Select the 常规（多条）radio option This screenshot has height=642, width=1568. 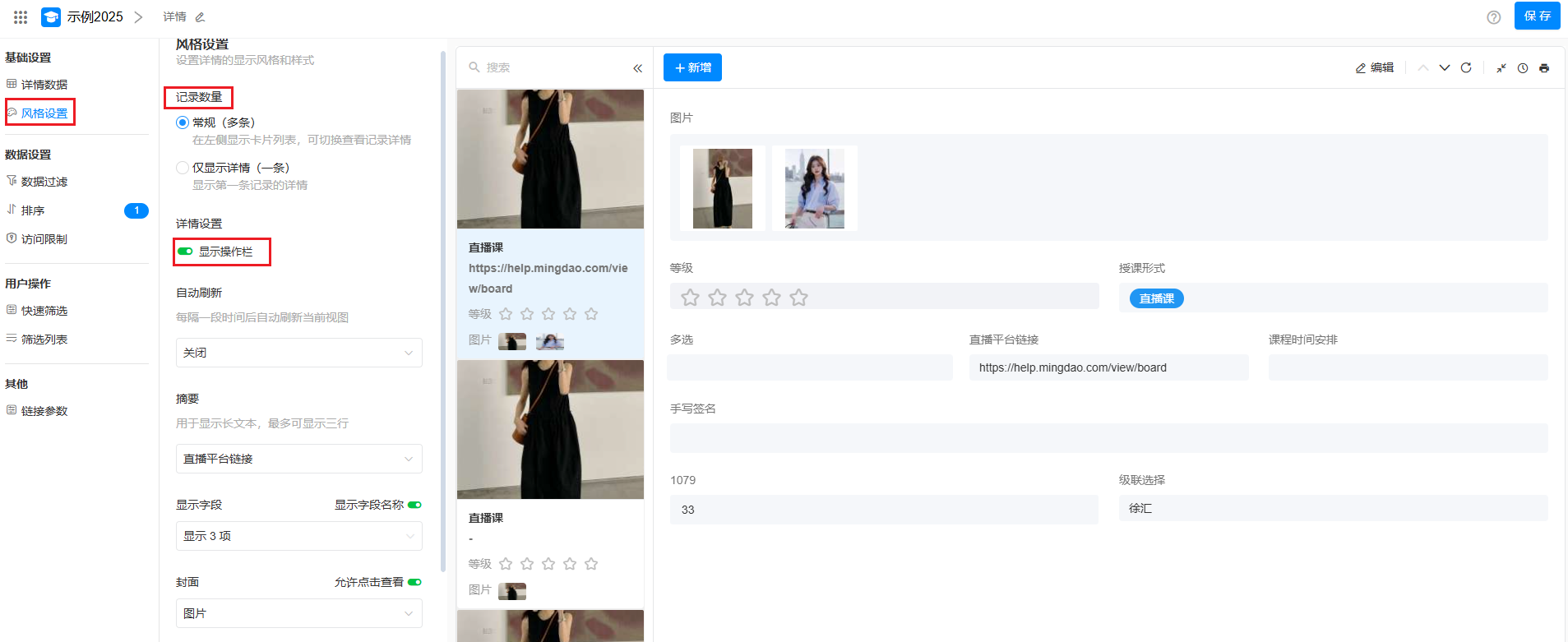coord(183,122)
